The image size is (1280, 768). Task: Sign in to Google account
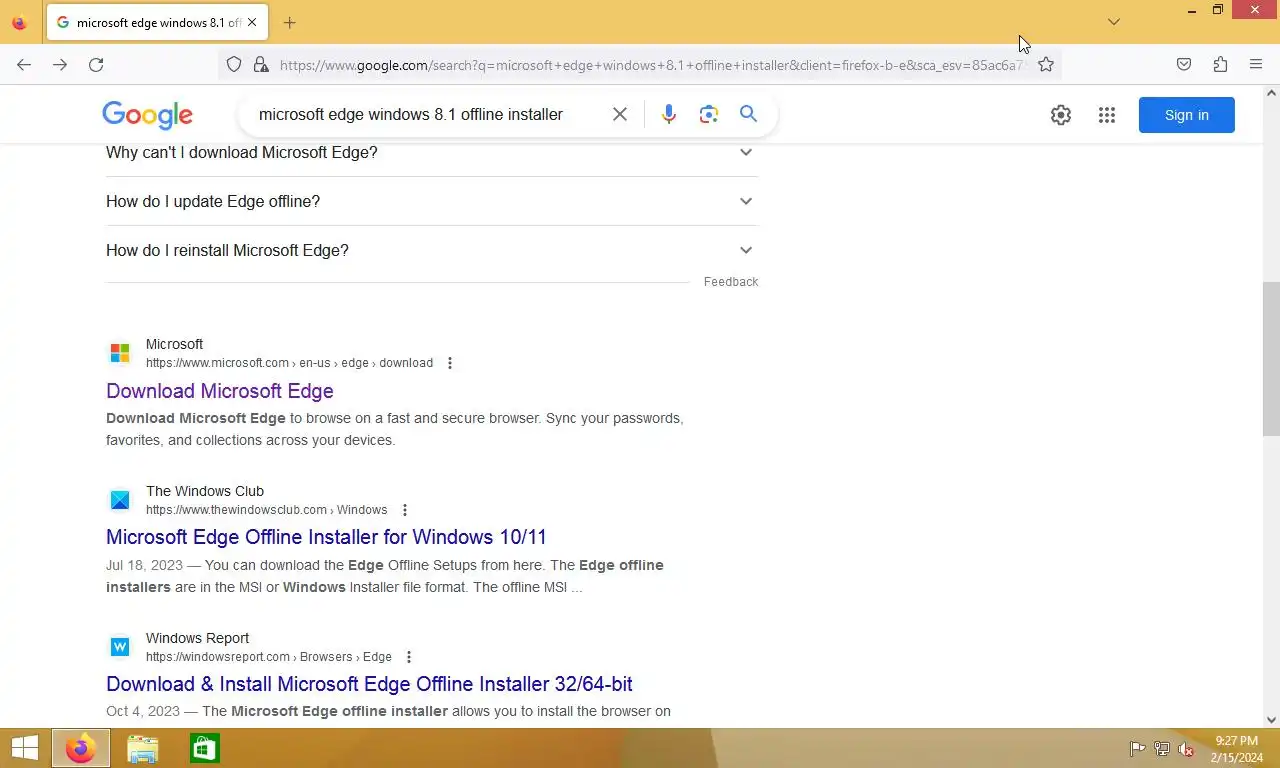tap(1186, 115)
